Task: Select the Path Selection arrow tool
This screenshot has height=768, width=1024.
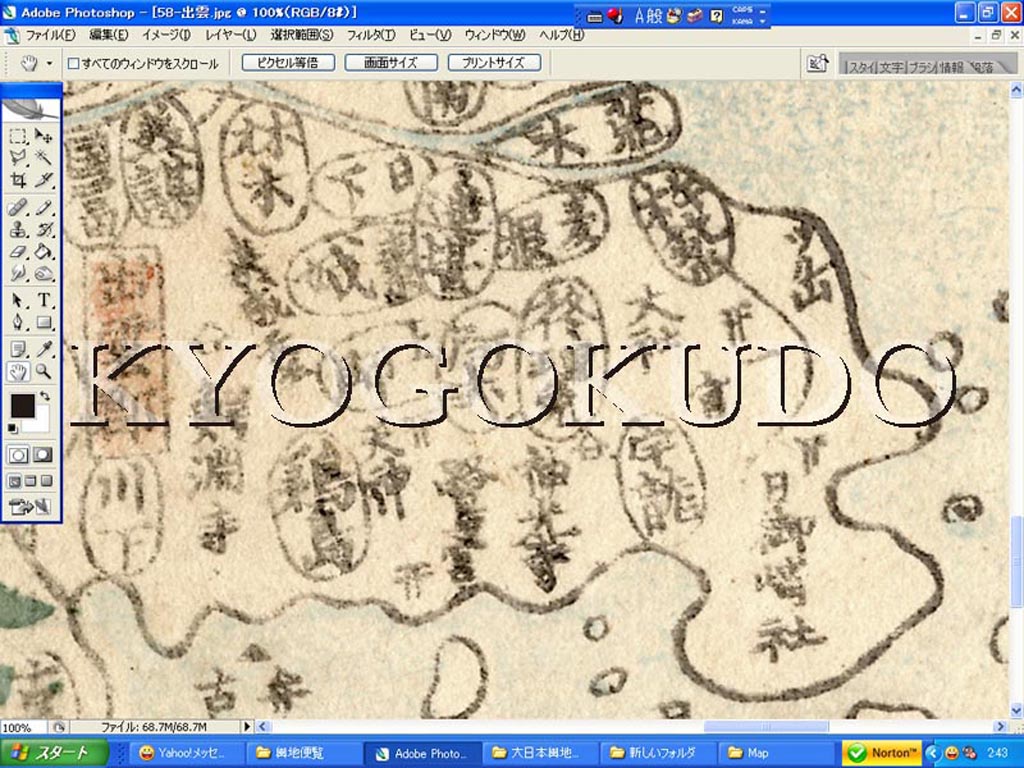Action: (18, 300)
